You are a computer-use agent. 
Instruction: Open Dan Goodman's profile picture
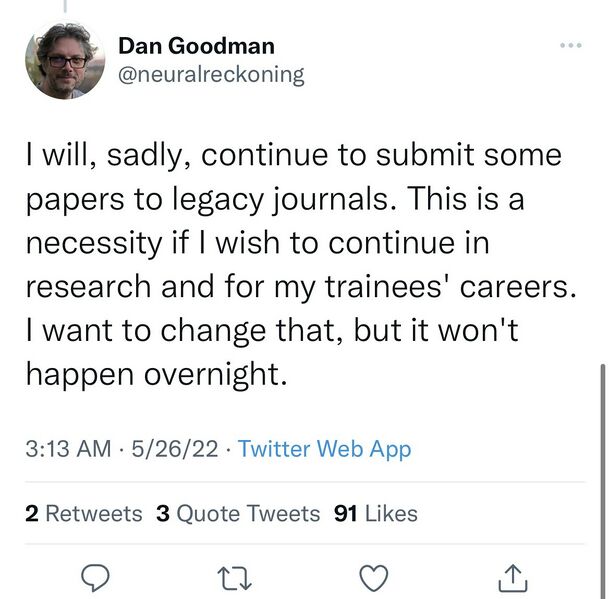click(x=65, y=61)
